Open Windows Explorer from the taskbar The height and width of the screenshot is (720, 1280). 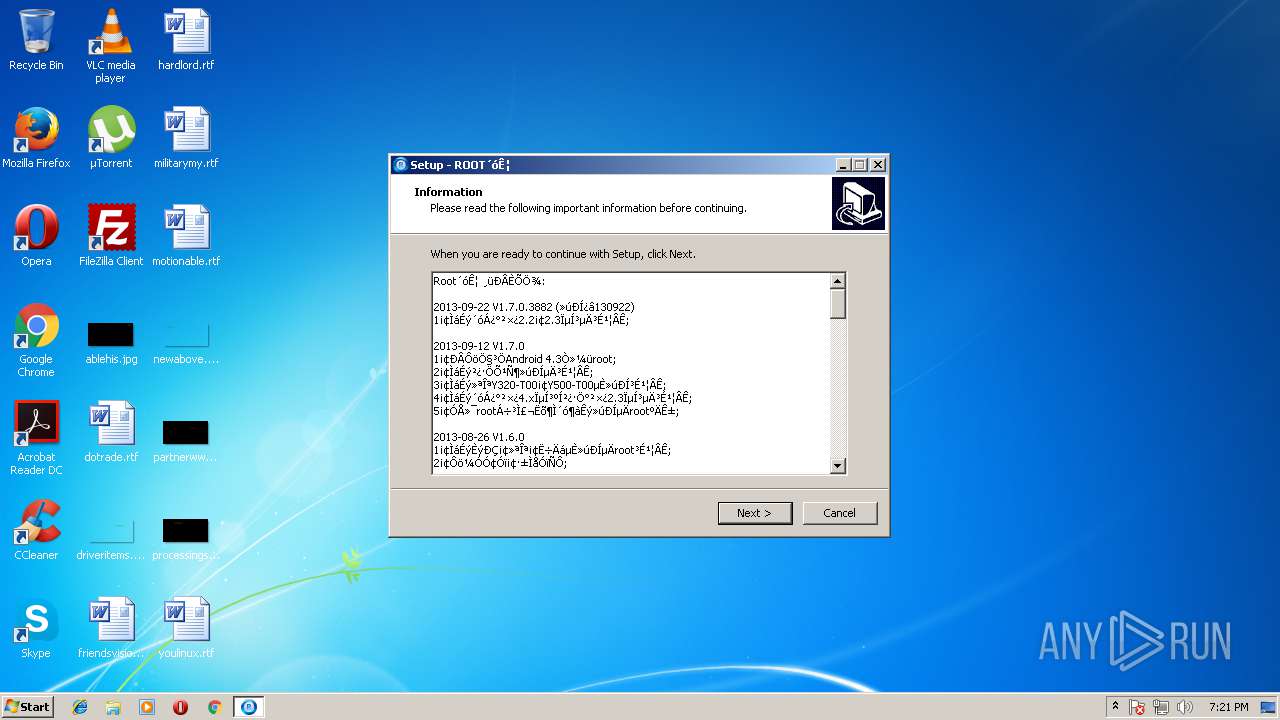click(113, 707)
